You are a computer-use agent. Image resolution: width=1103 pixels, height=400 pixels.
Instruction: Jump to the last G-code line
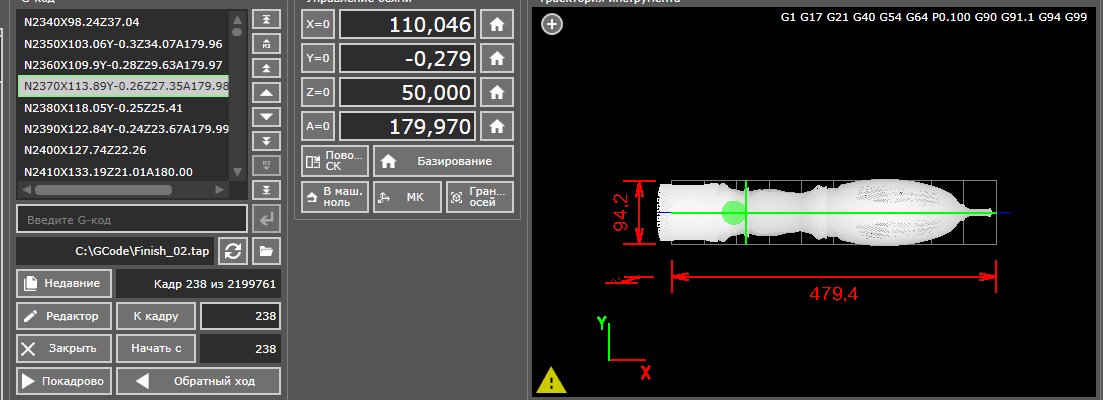(266, 190)
